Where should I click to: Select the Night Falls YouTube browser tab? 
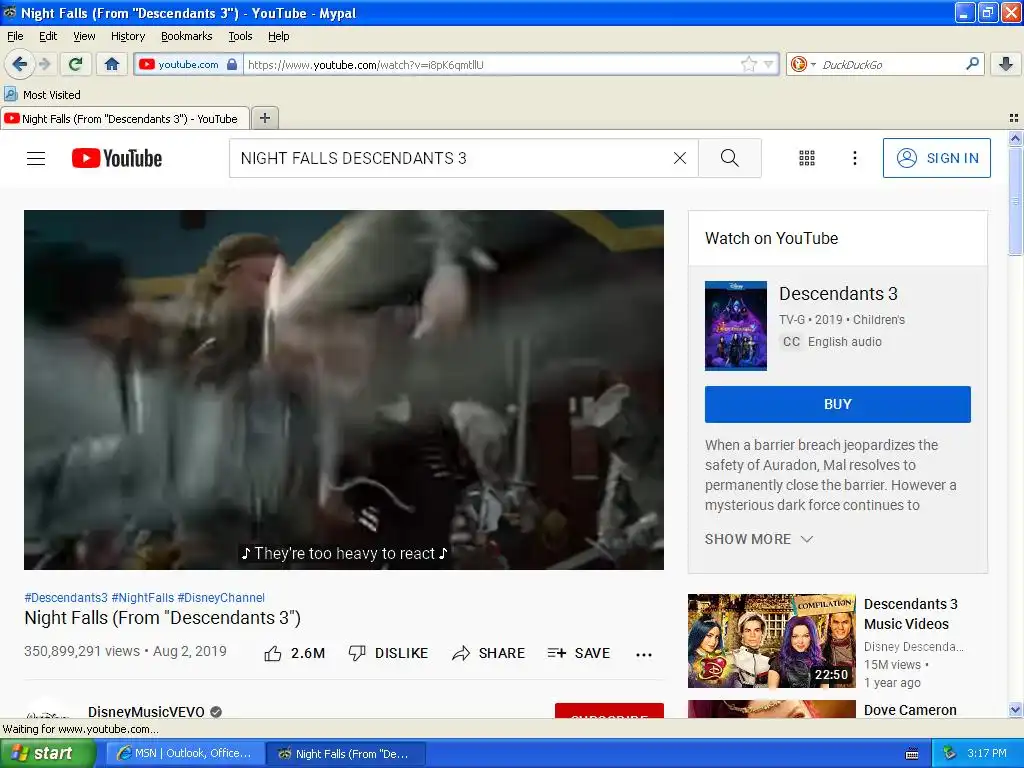(124, 119)
